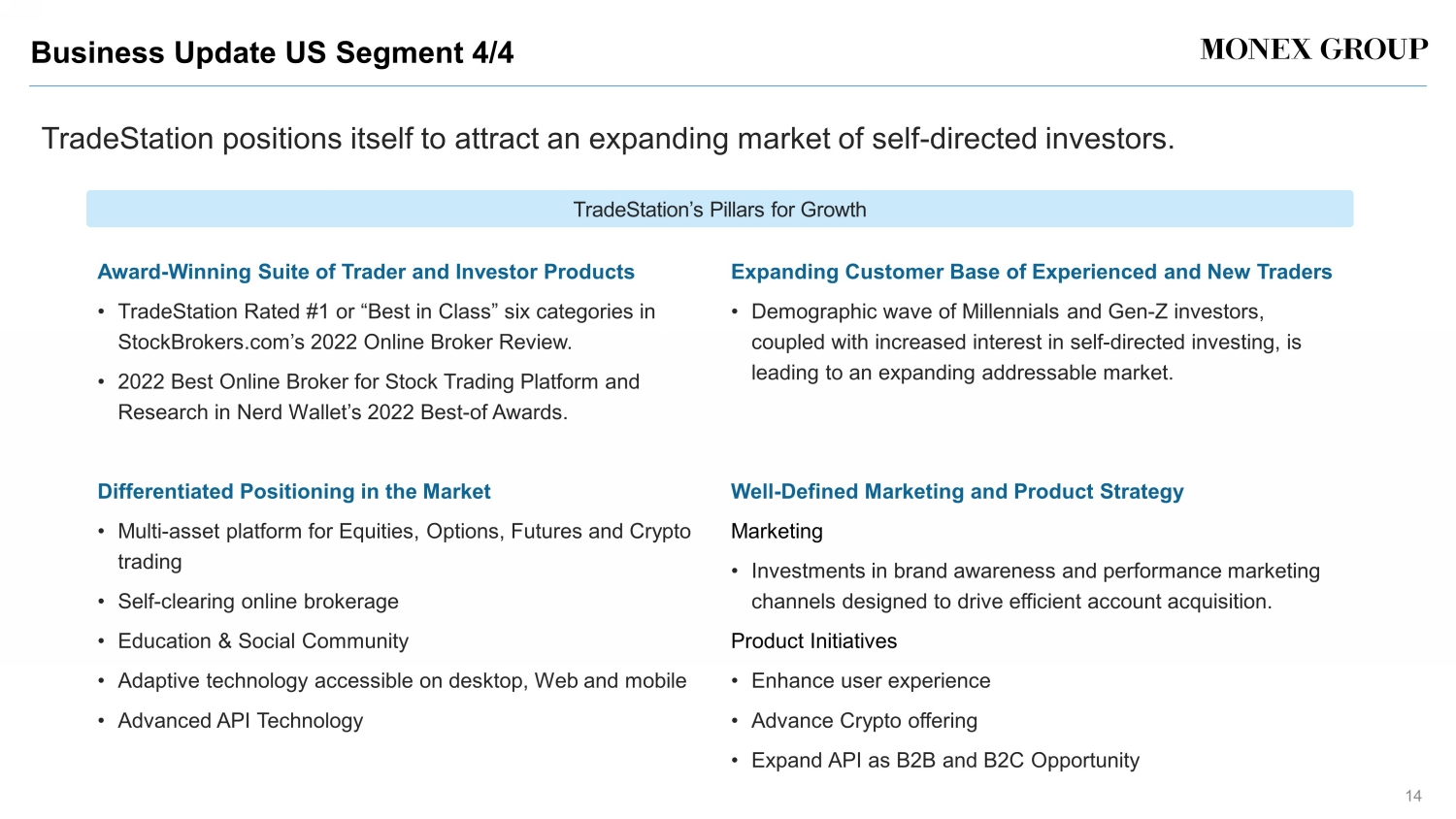Viewport: 1456px width, 819px height.
Task: Click the 'Adaptive technology accessible on desktop' bullet
Action: [x=402, y=681]
